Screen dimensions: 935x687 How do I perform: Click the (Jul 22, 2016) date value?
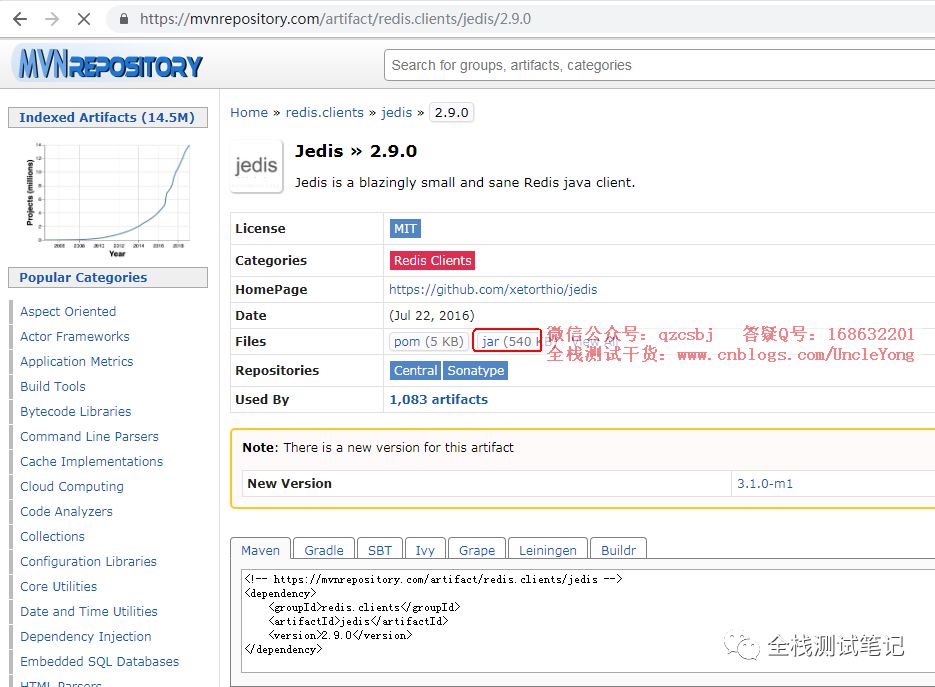(432, 315)
